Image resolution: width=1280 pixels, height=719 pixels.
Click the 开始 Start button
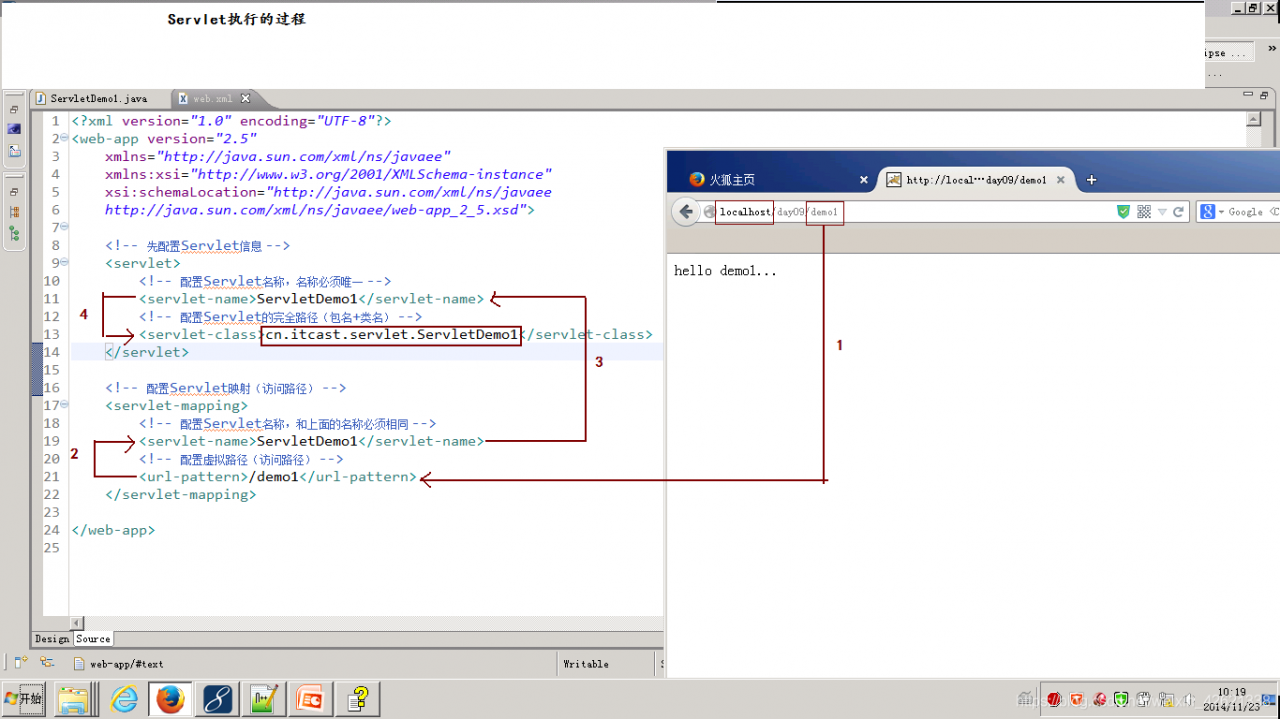click(23, 699)
